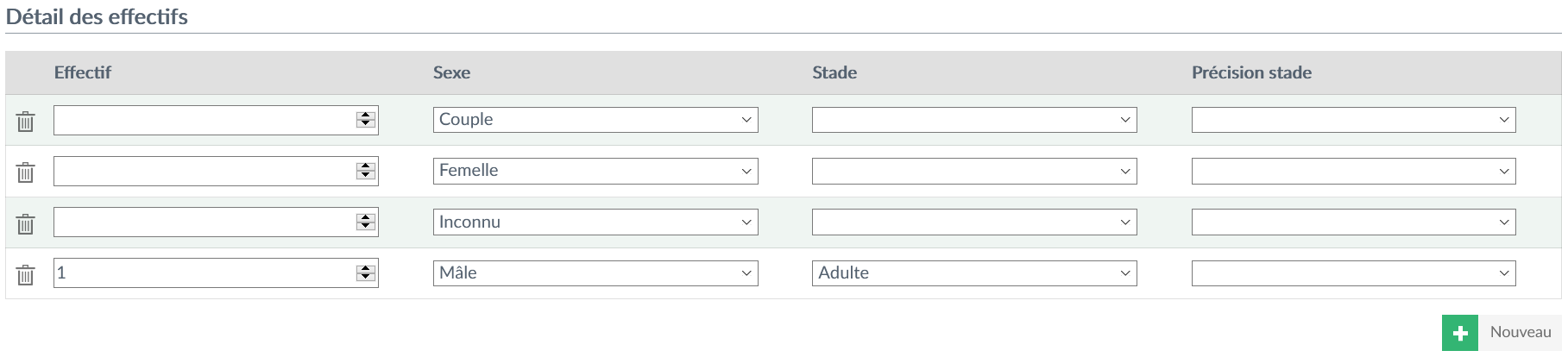
Task: Click the green plus icon beside Nouveau
Action: point(1460,333)
